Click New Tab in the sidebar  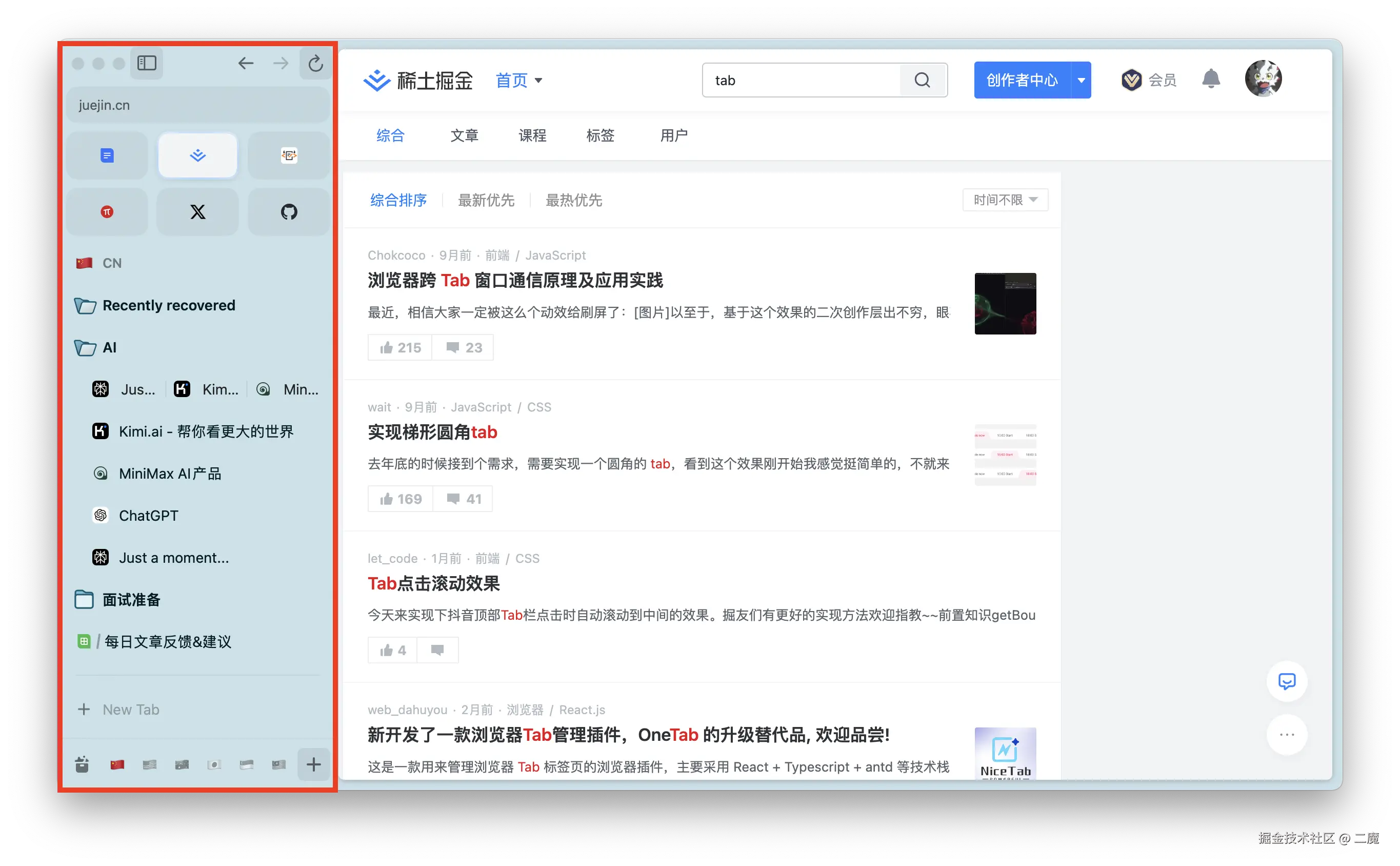pyautogui.click(x=130, y=709)
